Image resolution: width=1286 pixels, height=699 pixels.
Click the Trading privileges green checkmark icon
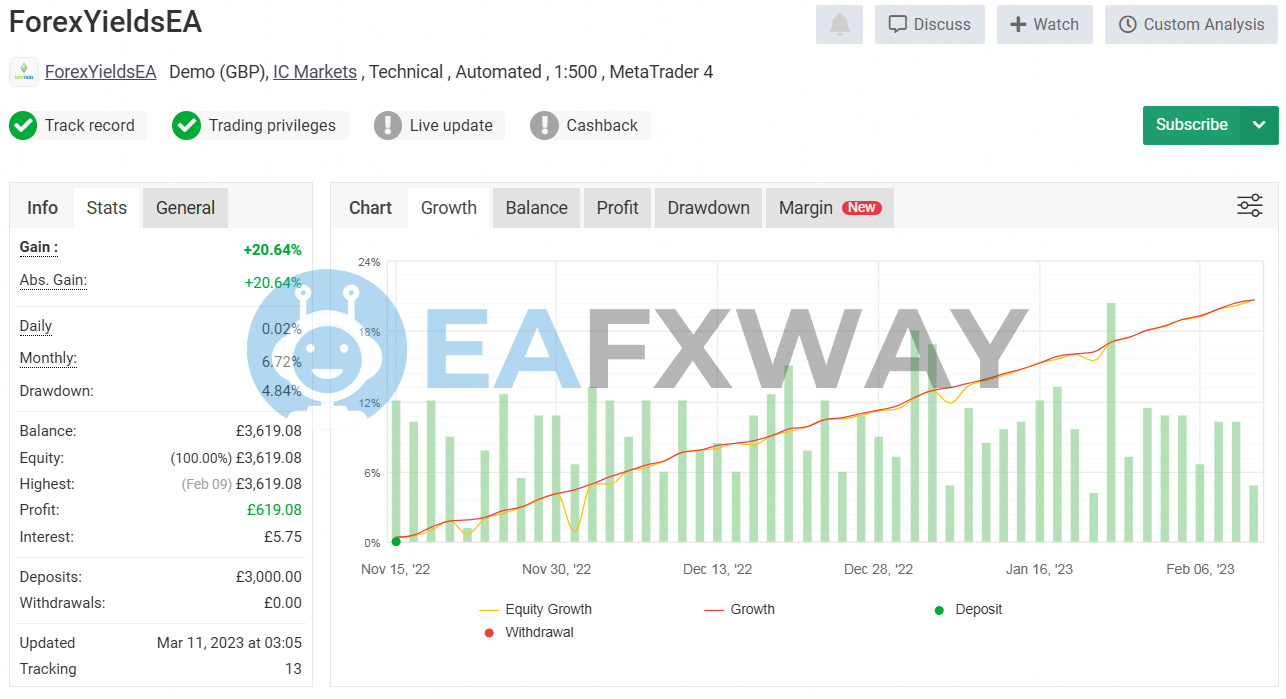click(186, 126)
